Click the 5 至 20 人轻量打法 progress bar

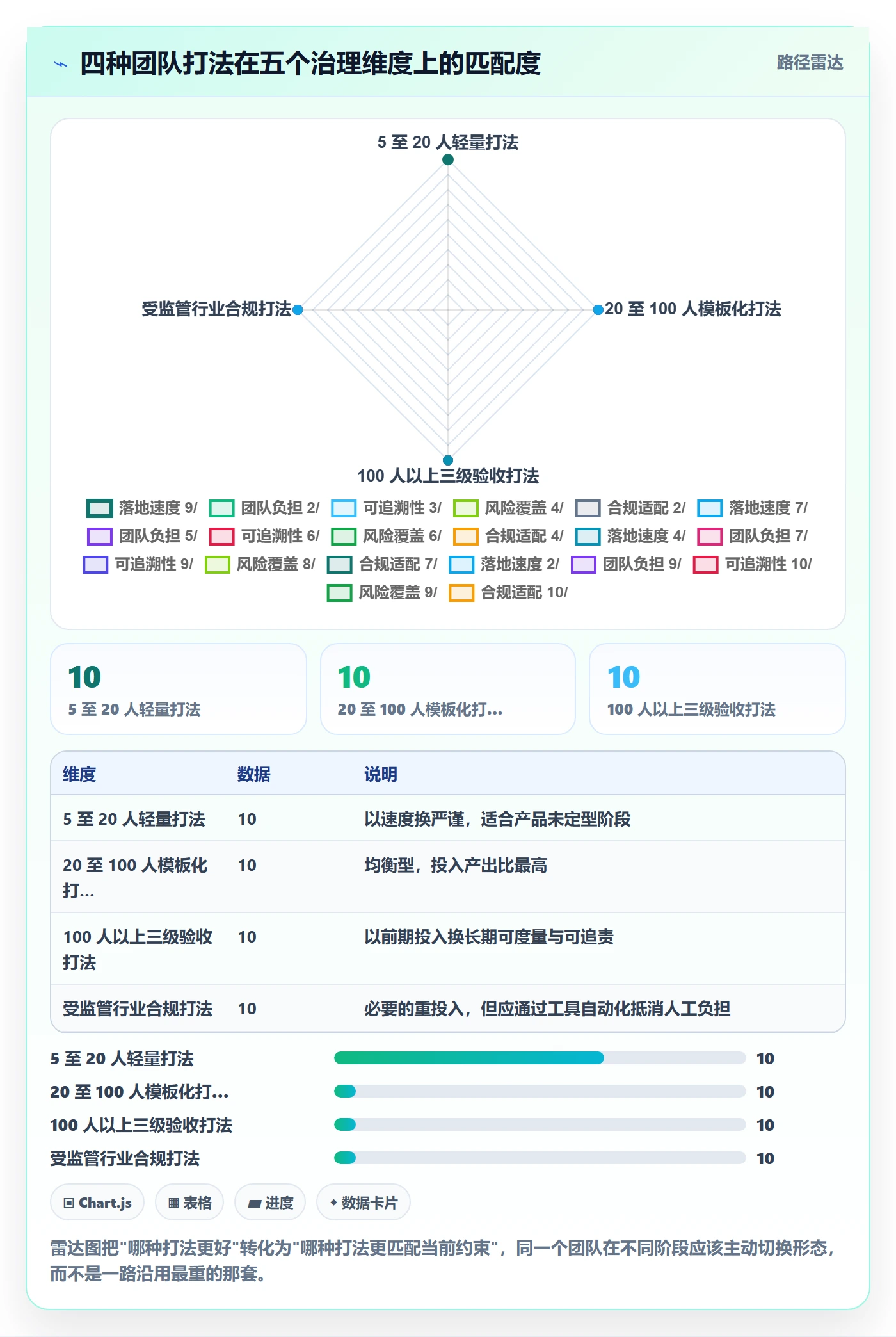[540, 1058]
